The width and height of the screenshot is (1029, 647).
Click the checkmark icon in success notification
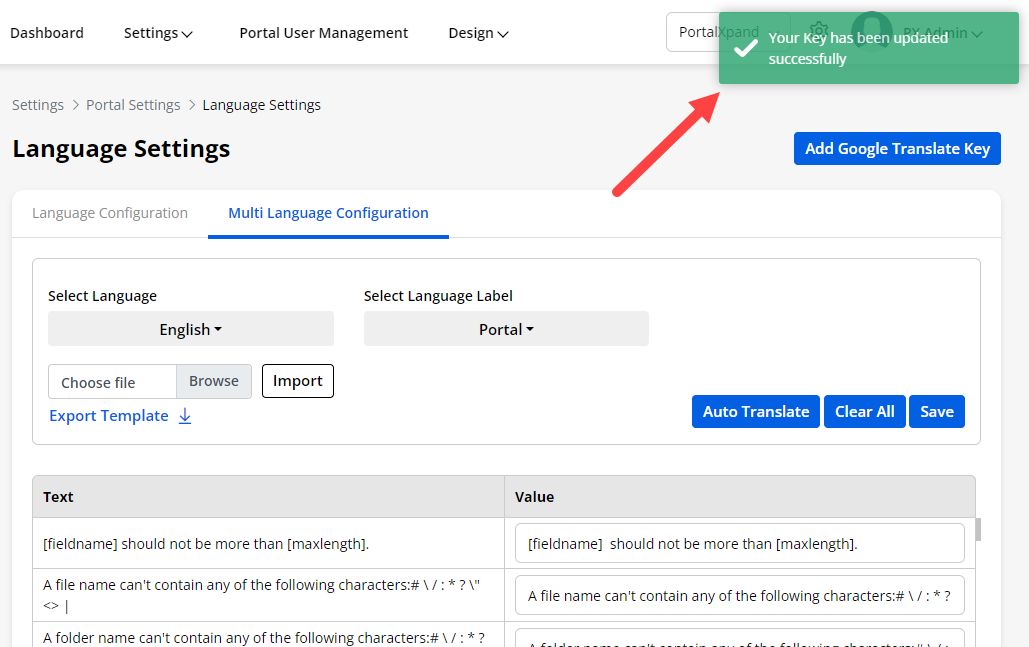tap(745, 49)
